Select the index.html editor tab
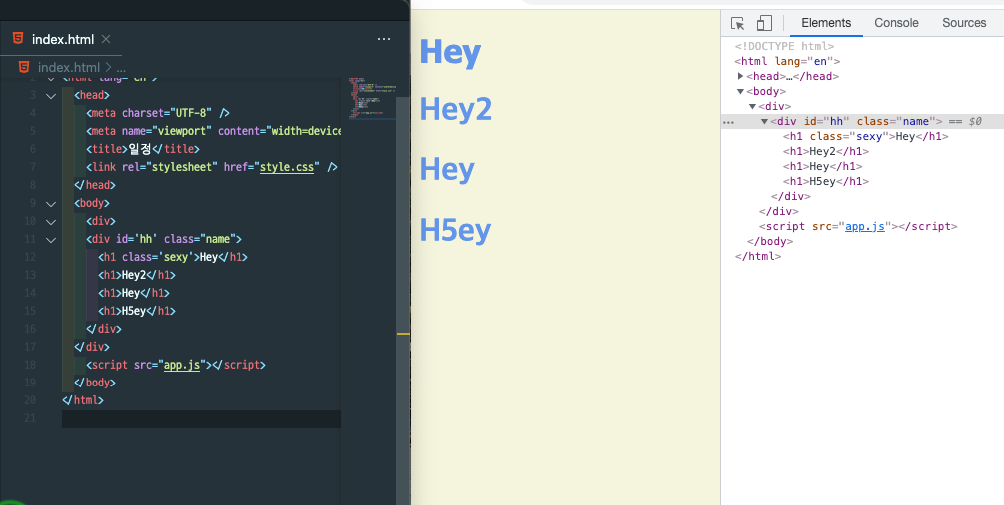This screenshot has width=1004, height=505. [x=61, y=39]
